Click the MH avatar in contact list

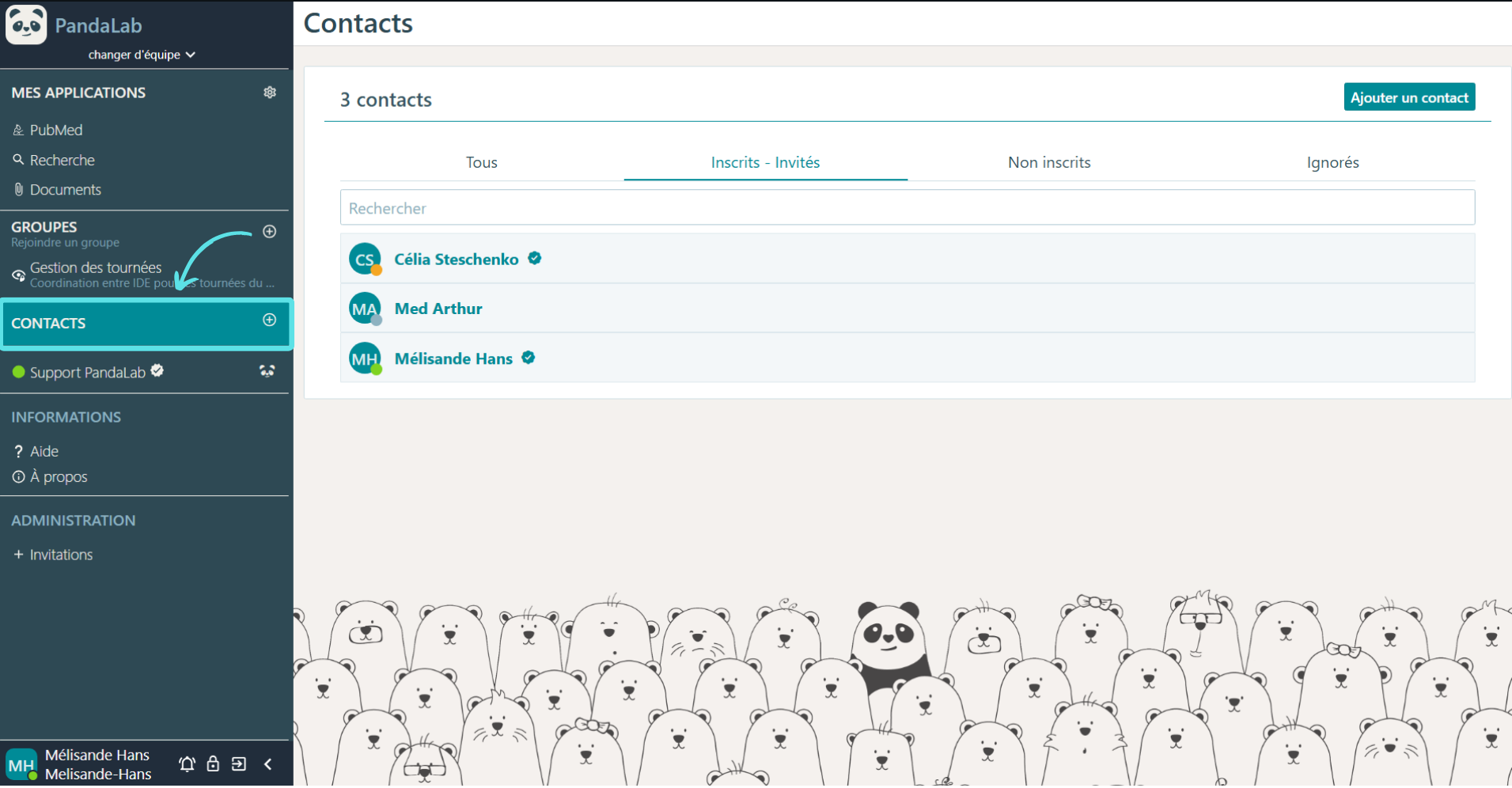tap(365, 358)
